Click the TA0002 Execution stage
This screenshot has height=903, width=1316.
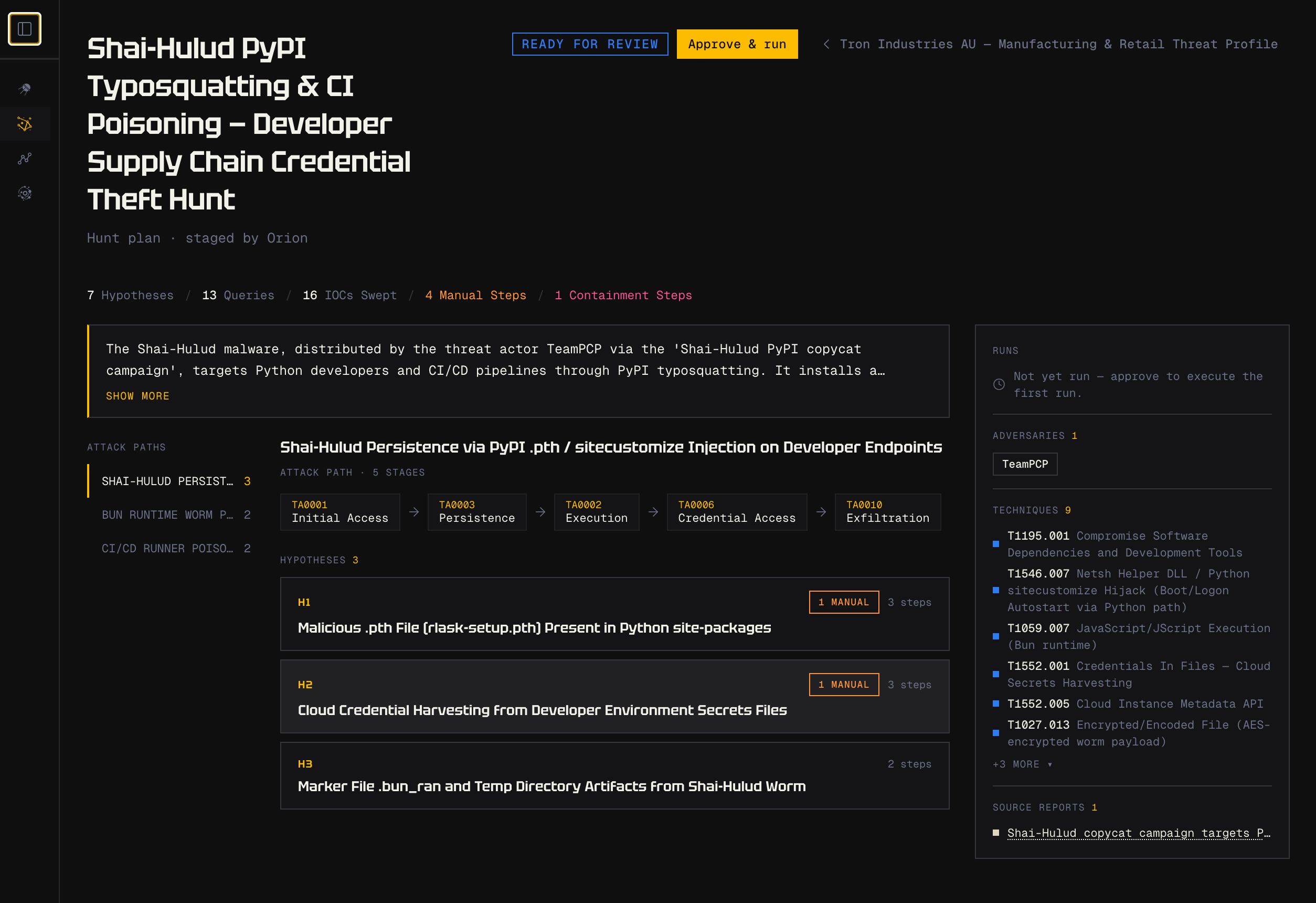596,511
